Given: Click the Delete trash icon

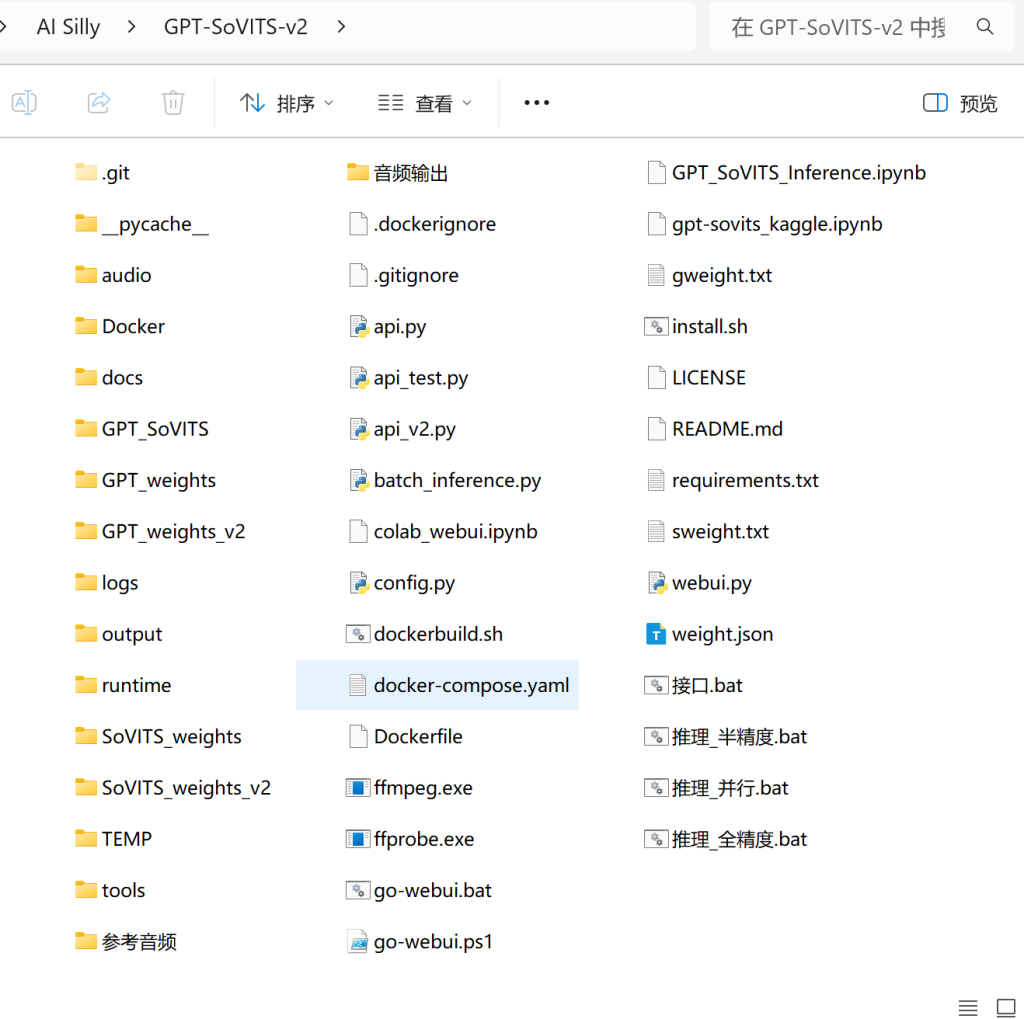Looking at the screenshot, I should (173, 103).
